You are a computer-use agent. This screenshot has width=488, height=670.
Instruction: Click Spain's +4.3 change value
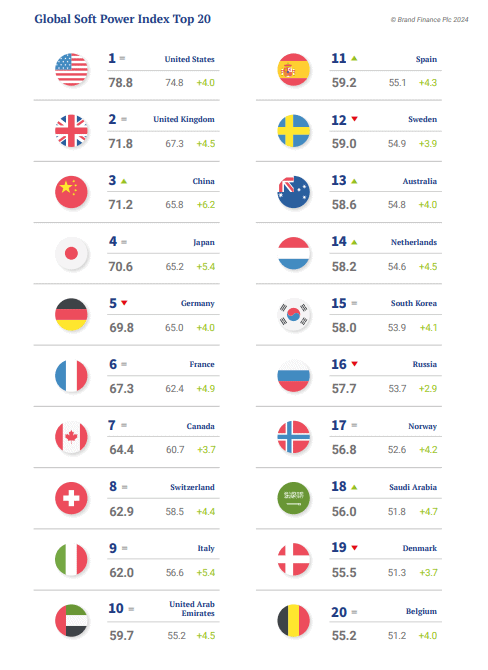[x=428, y=82]
